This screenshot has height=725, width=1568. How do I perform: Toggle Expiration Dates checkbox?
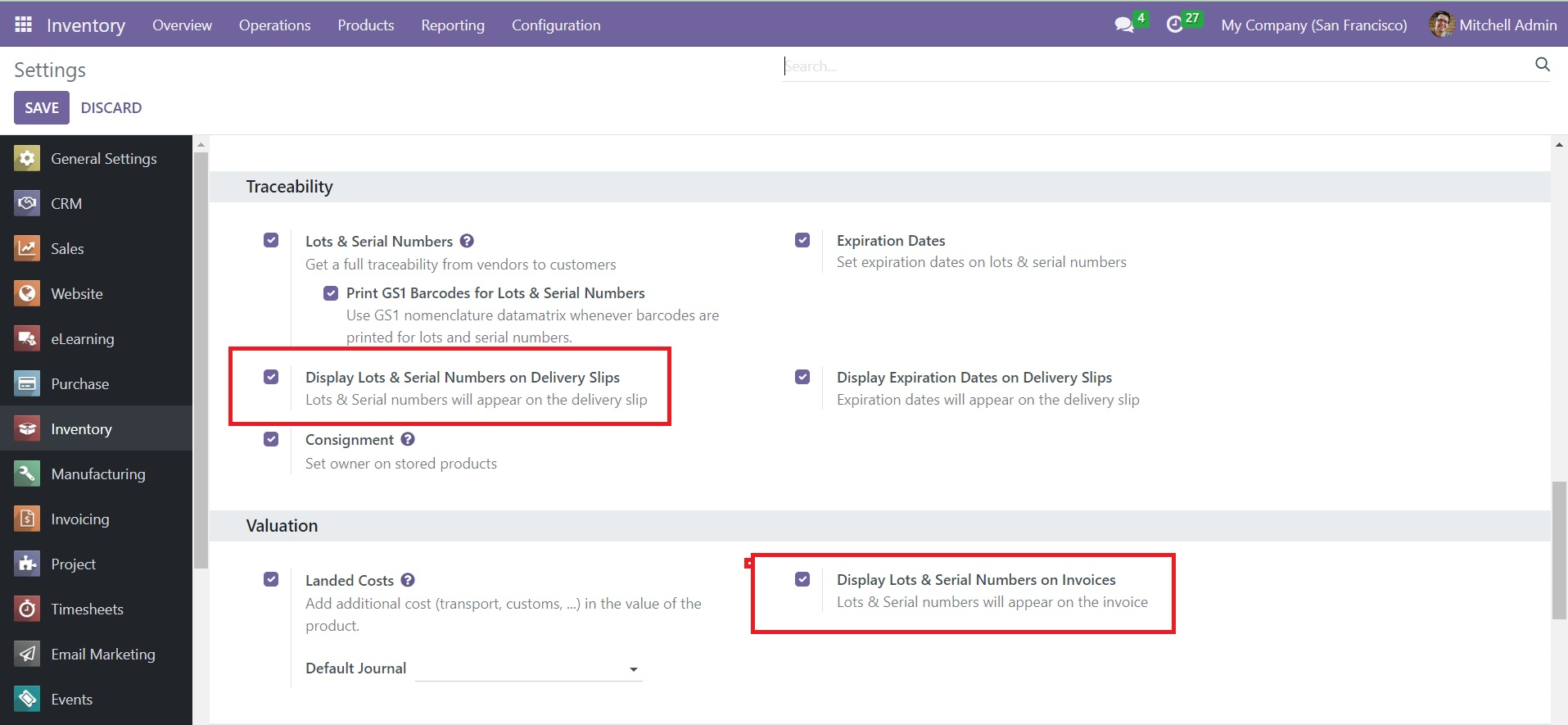[802, 240]
